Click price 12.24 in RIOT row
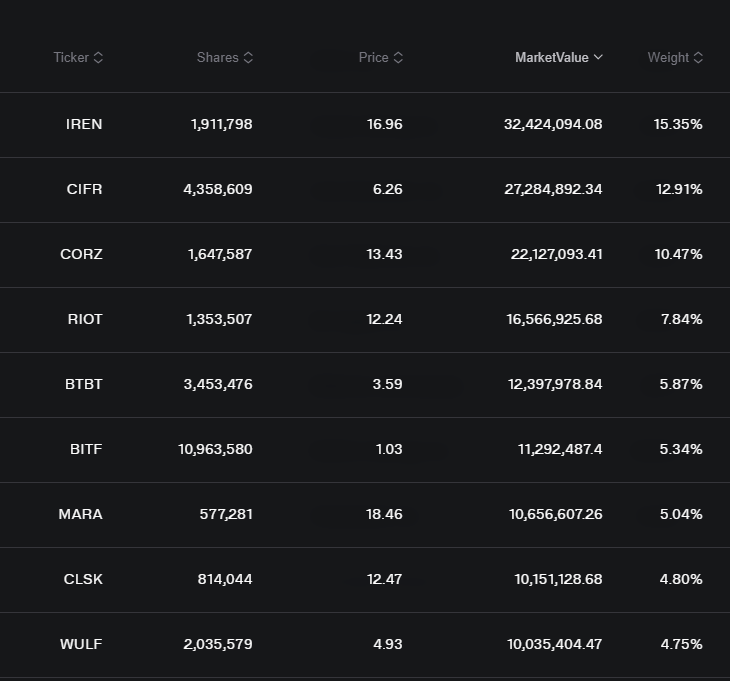Image resolution: width=730 pixels, height=681 pixels. pos(384,319)
